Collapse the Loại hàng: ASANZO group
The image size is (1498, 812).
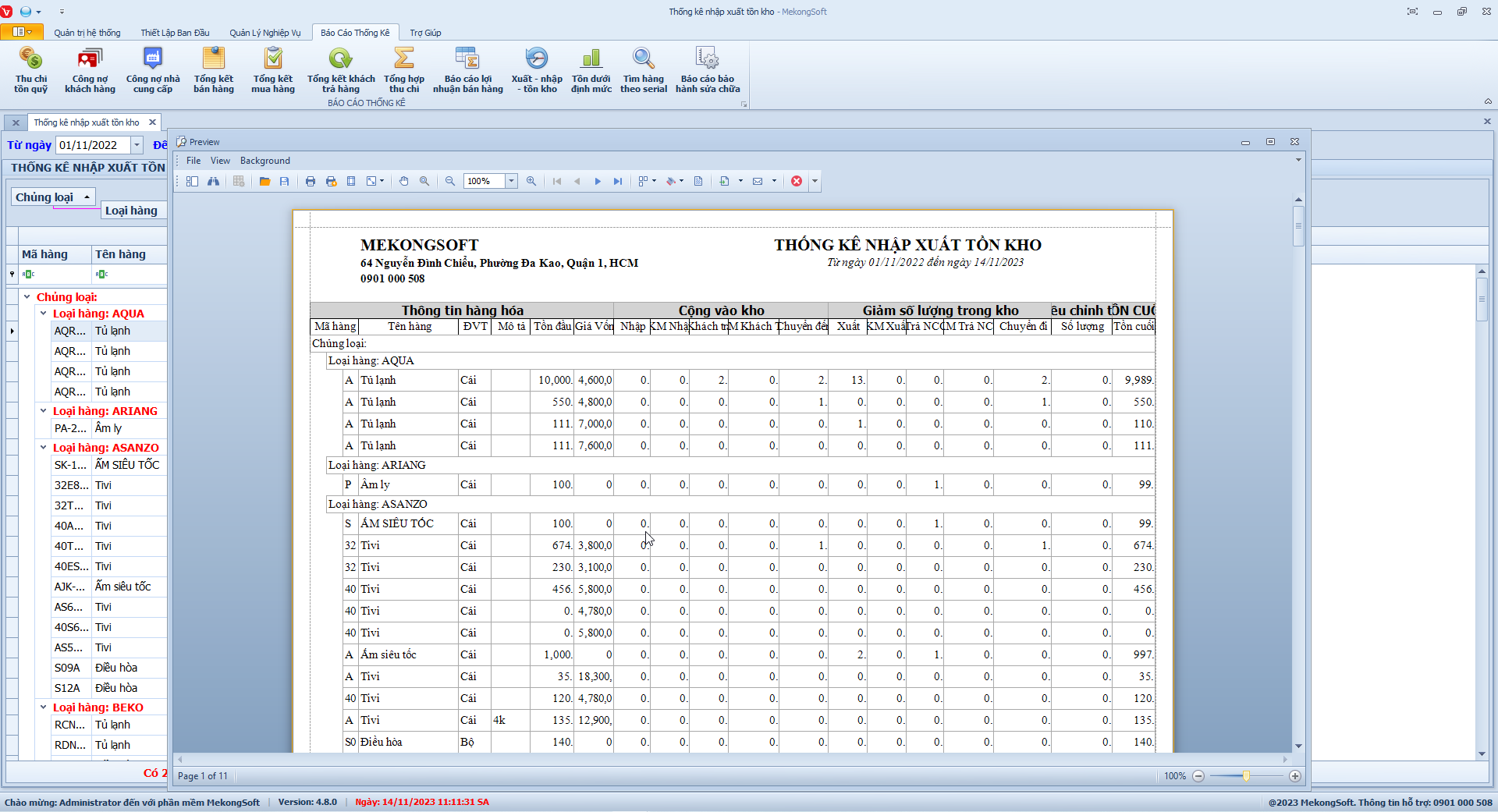(44, 448)
